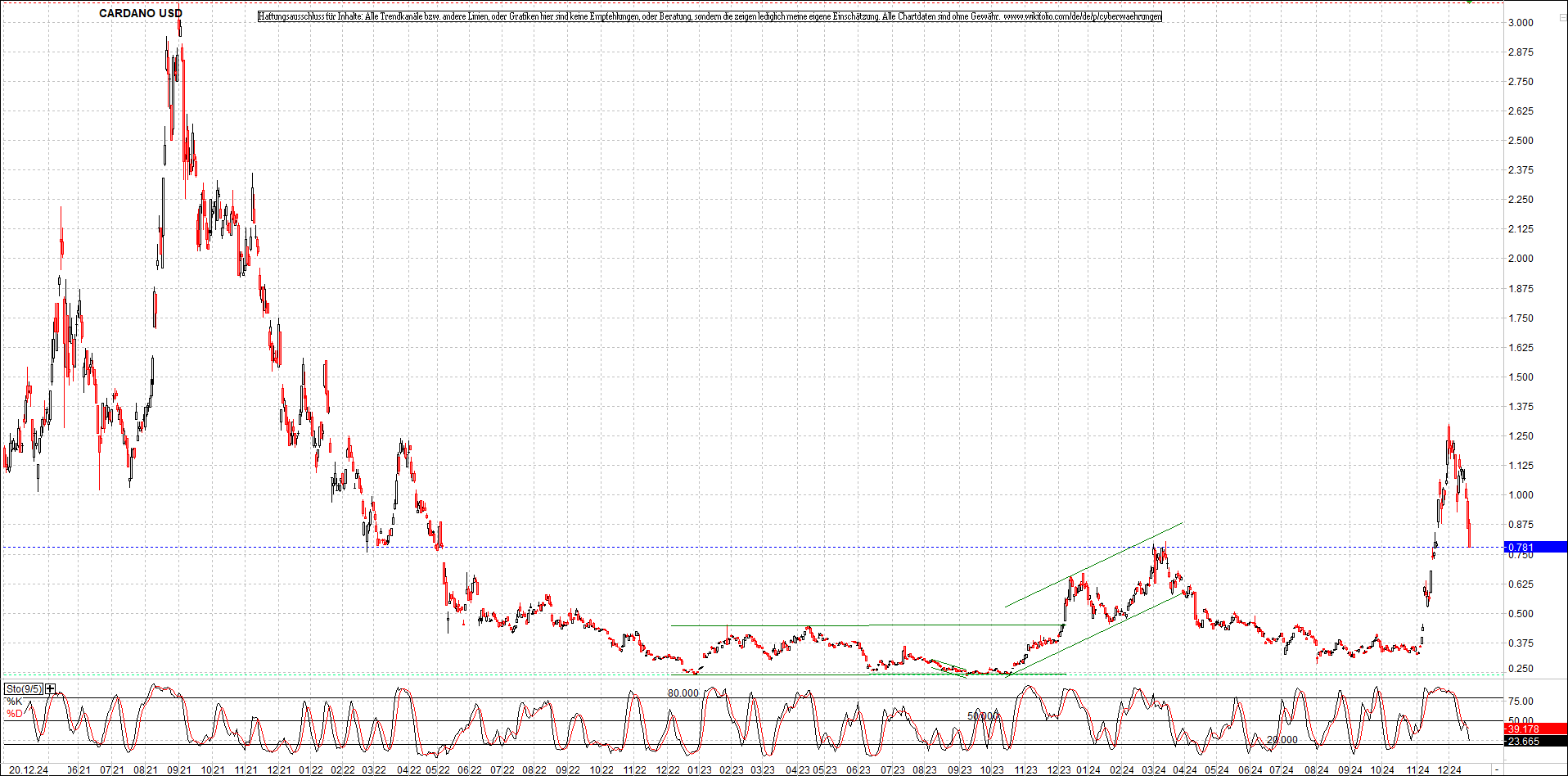This screenshot has height=776, width=1568.
Task: Click the 0.500 price axis label
Action: 1521,614
